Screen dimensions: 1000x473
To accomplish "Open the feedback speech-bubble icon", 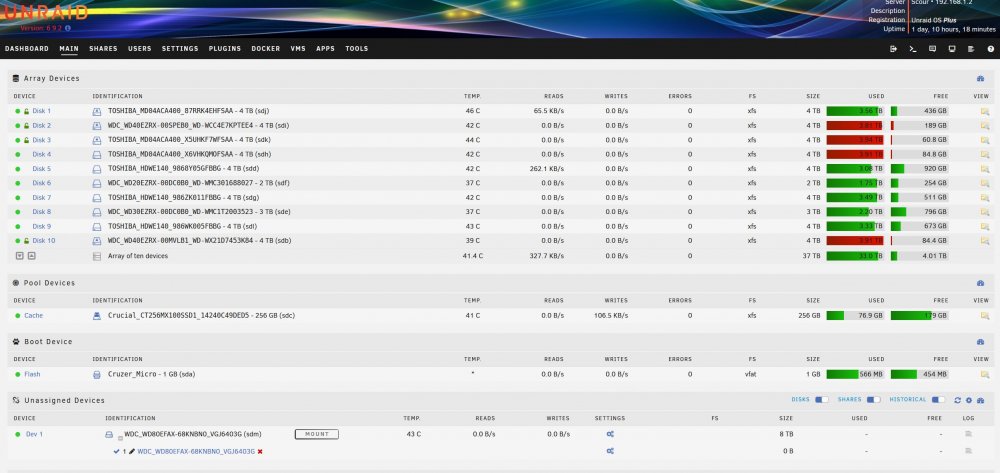I will click(x=932, y=48).
